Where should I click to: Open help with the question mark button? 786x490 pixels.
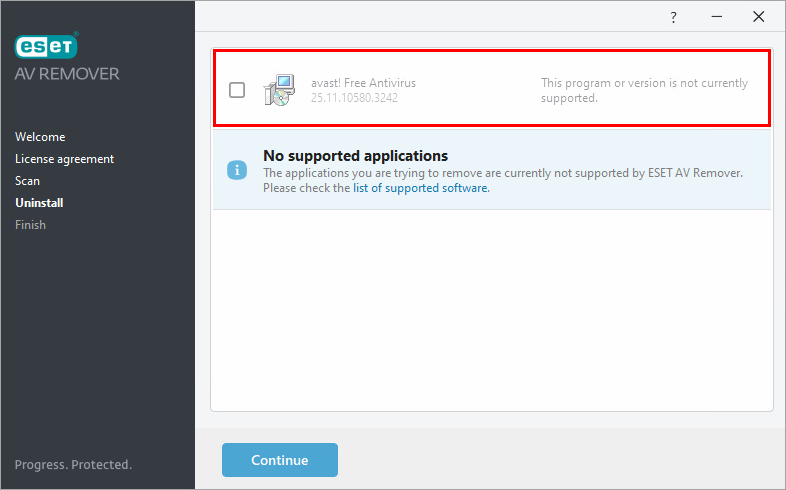pyautogui.click(x=673, y=17)
